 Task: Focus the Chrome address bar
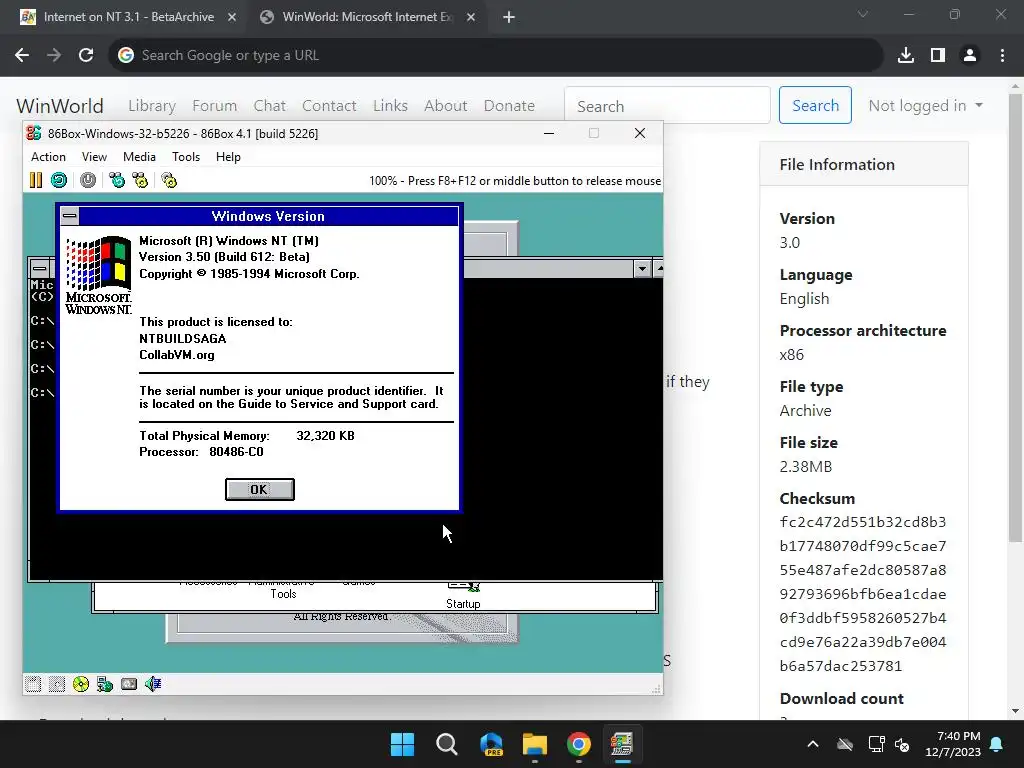point(496,55)
